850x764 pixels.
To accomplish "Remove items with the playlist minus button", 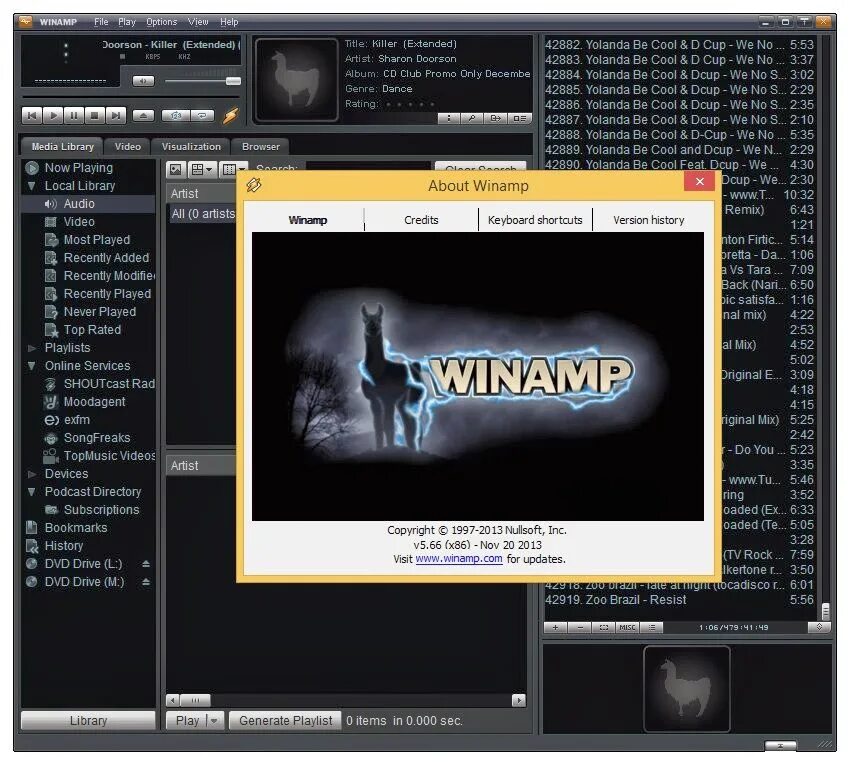I will (579, 627).
